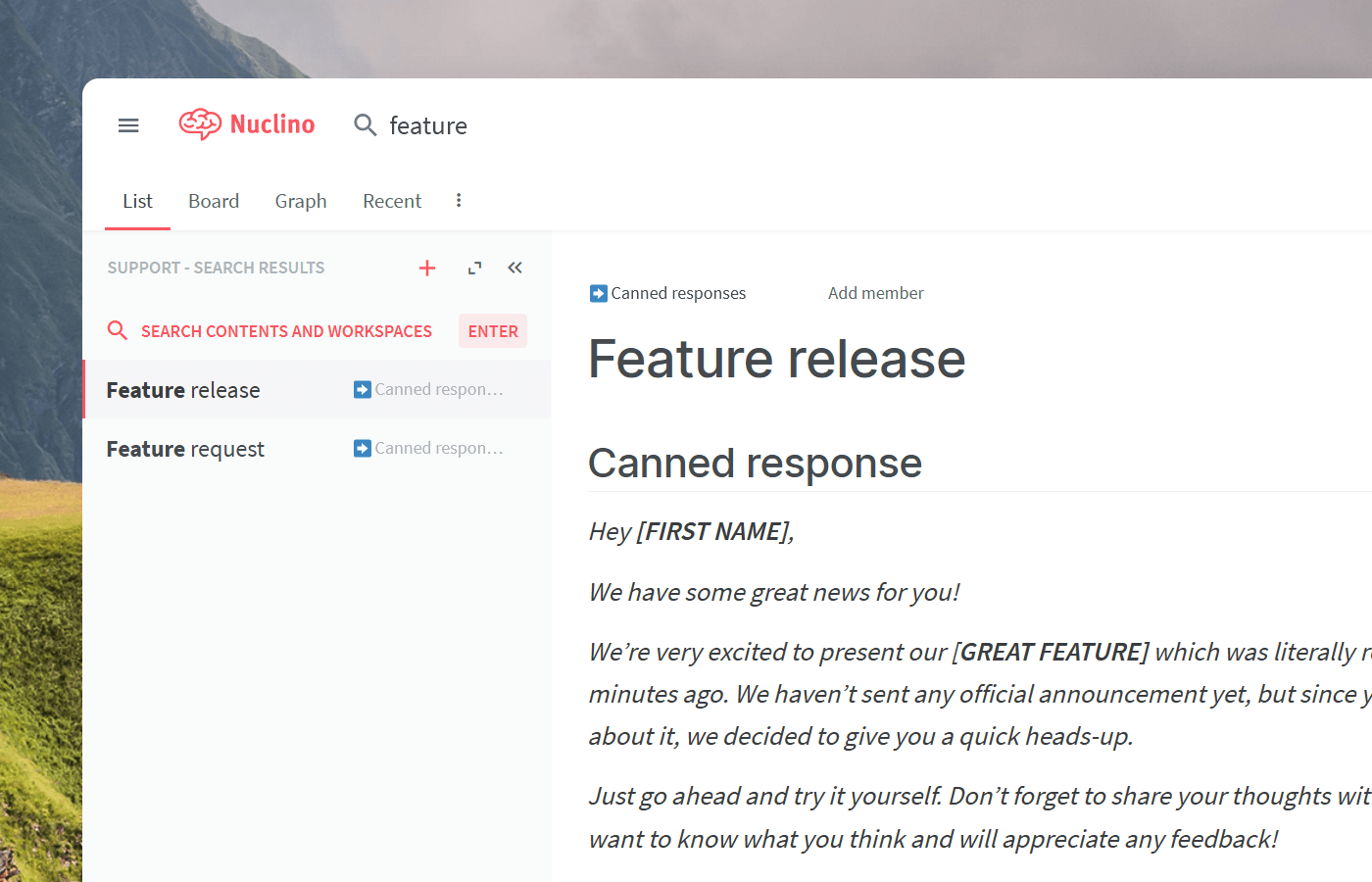Click 'Search contents and workspaces' link

coord(286,331)
